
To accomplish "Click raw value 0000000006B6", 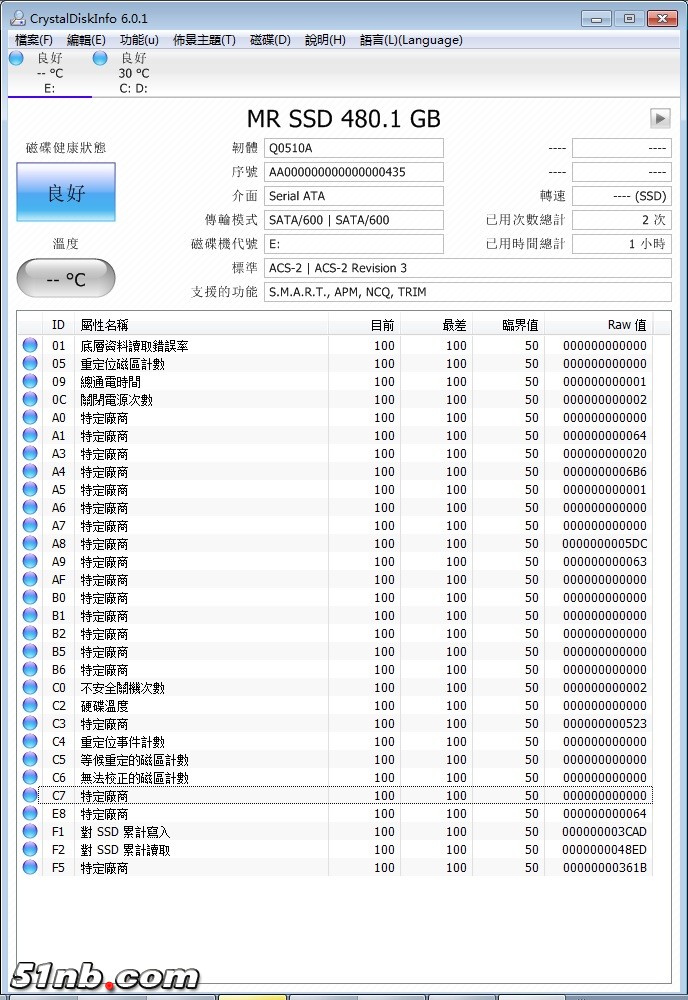I will tap(604, 471).
